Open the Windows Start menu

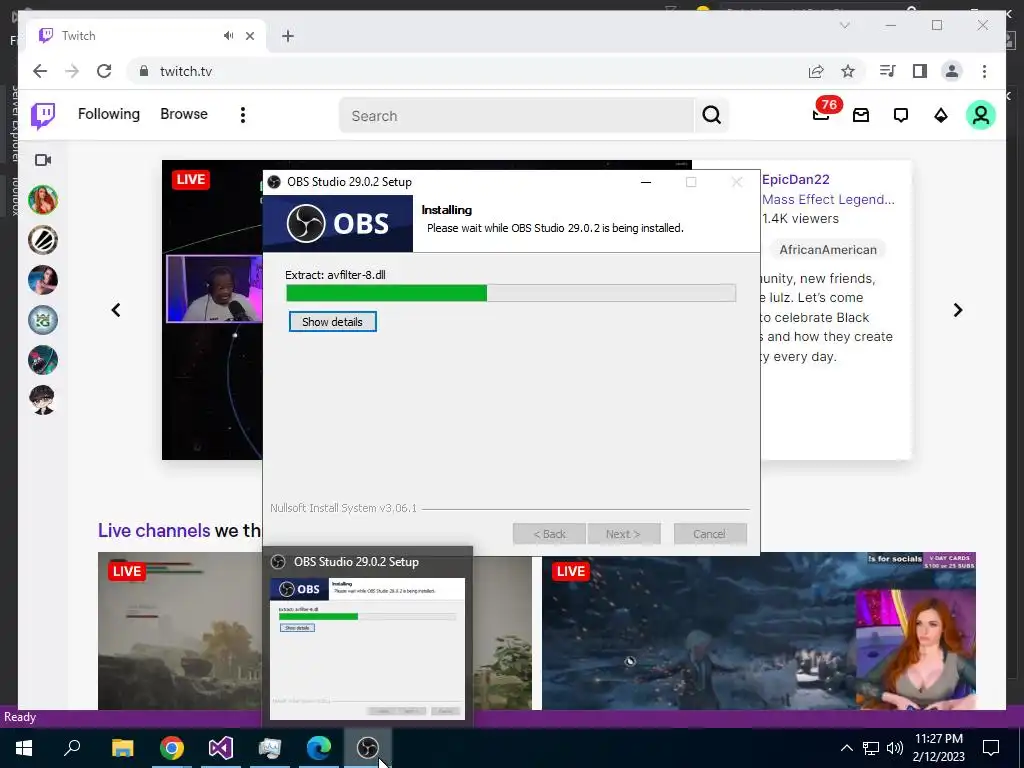click(x=24, y=748)
